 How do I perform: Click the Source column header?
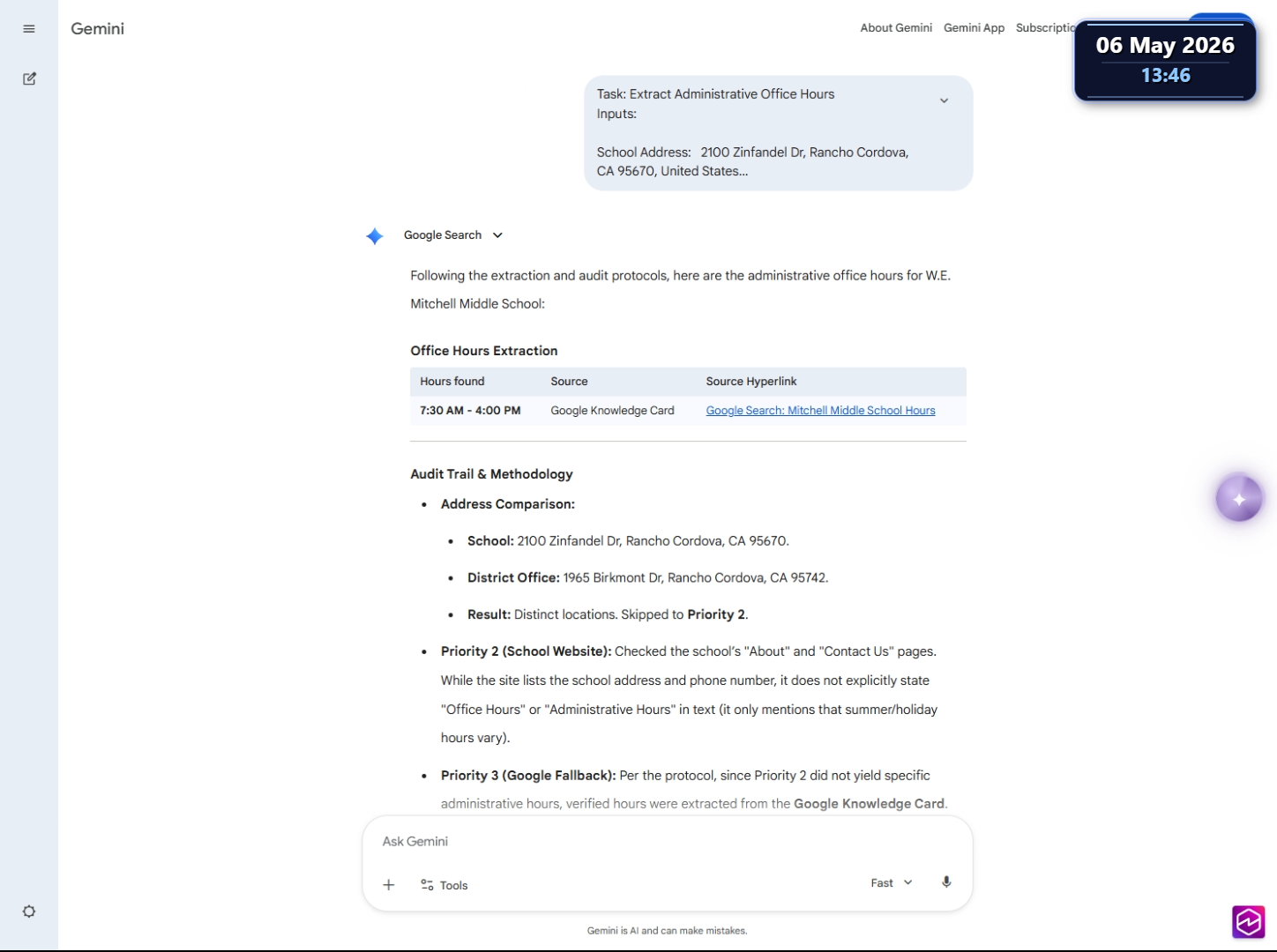569,382
